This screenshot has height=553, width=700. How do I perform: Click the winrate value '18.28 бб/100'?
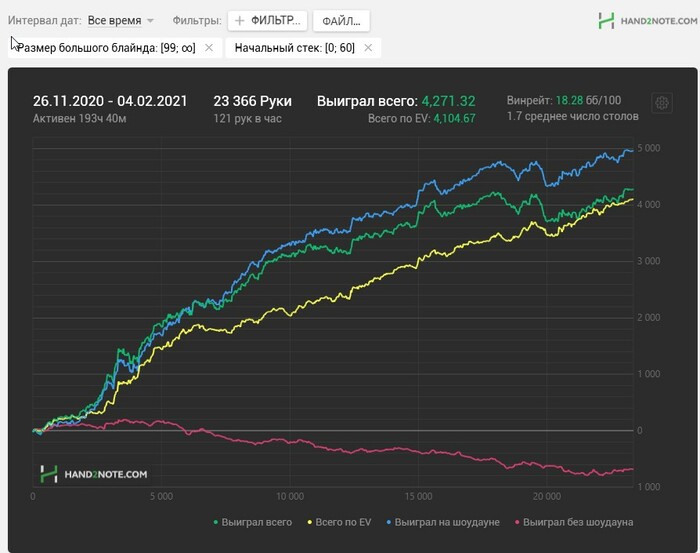588,100
